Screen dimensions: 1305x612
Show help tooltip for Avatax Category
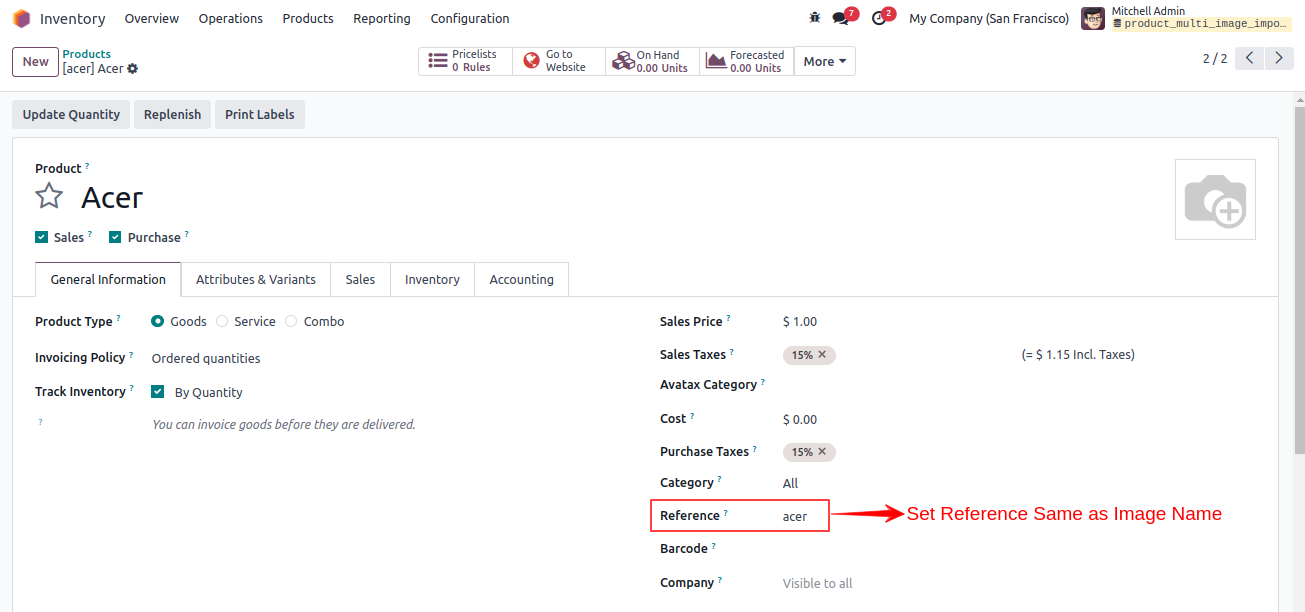tap(763, 382)
